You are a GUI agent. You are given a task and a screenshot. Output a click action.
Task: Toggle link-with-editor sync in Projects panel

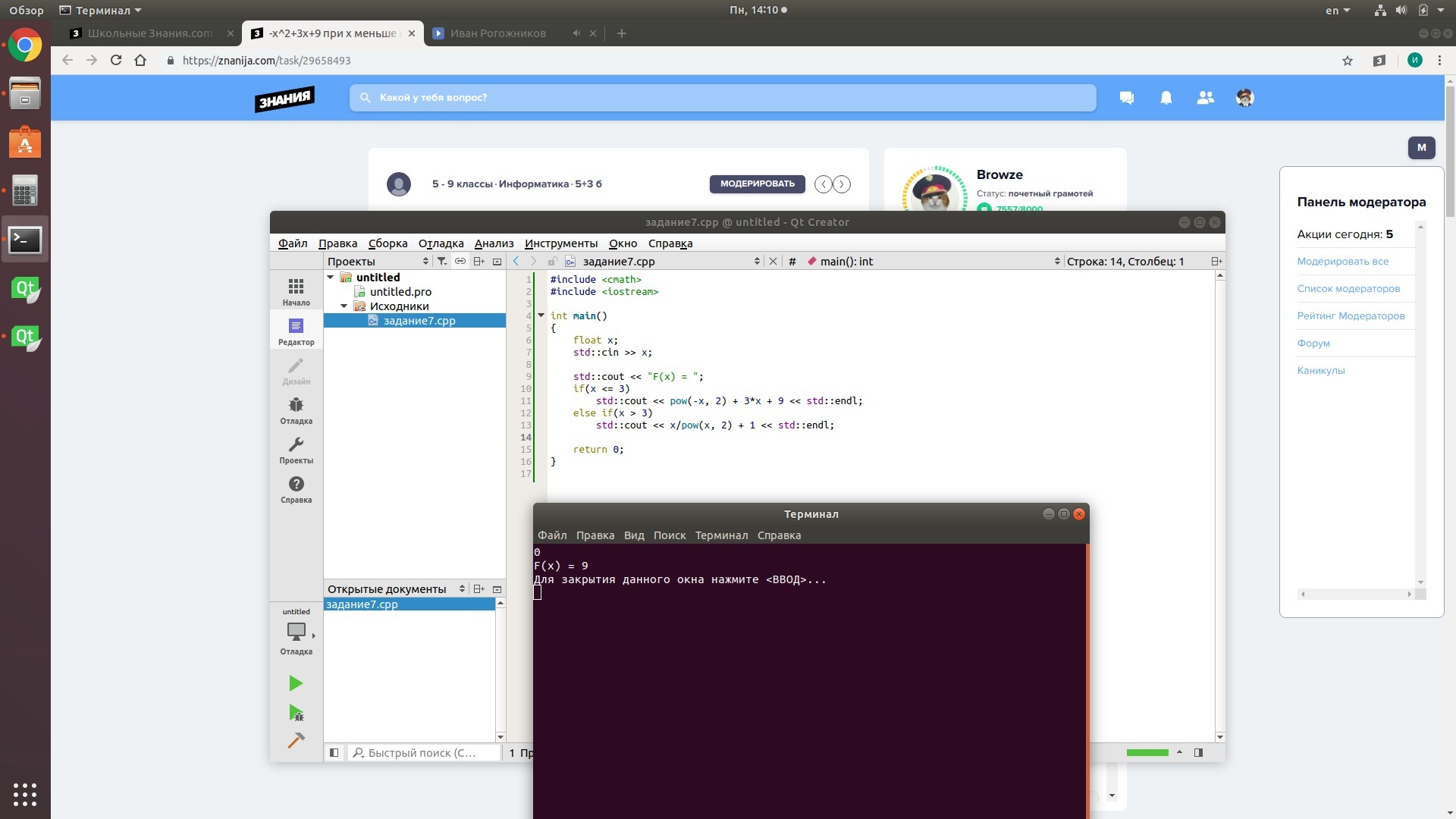[460, 261]
